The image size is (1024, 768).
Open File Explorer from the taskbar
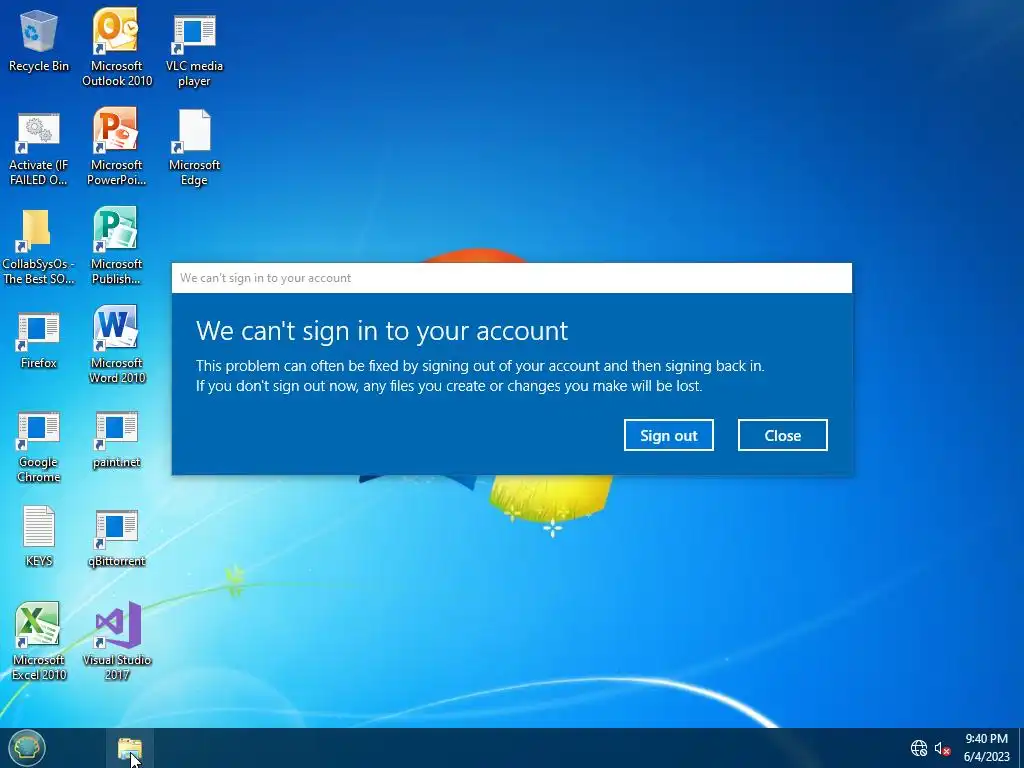click(x=129, y=748)
